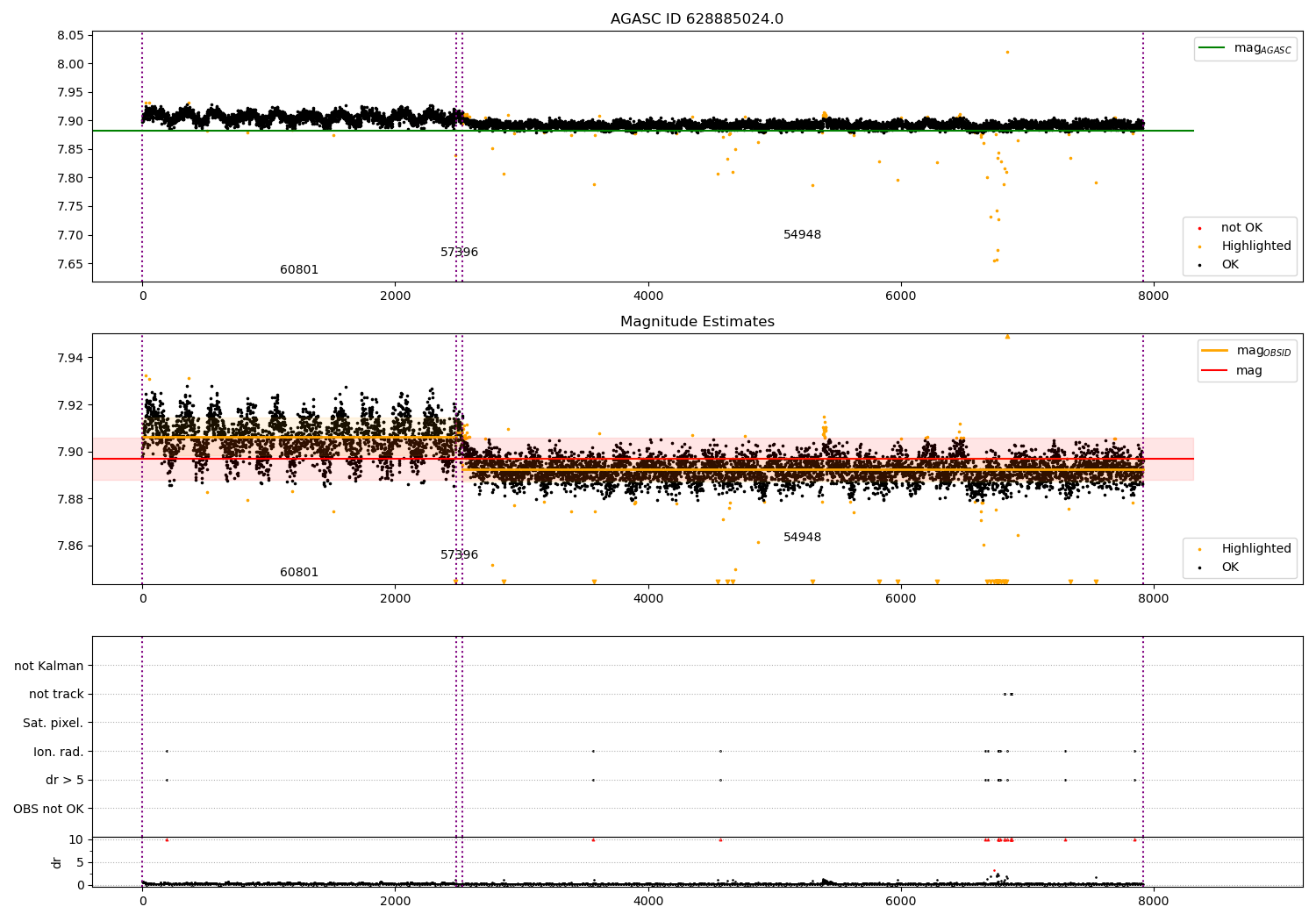Click the orange outlier point near 8.02 magnitude
The width and height of the screenshot is (1316, 921).
1007,52
